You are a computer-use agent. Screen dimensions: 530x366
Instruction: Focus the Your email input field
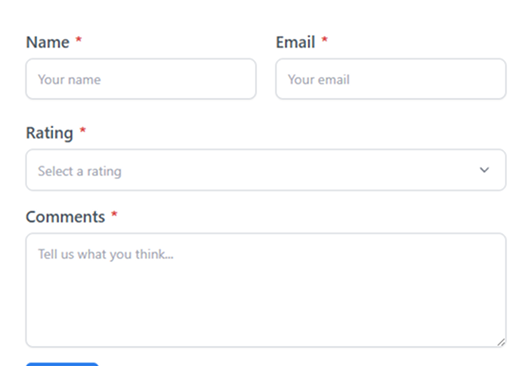391,79
